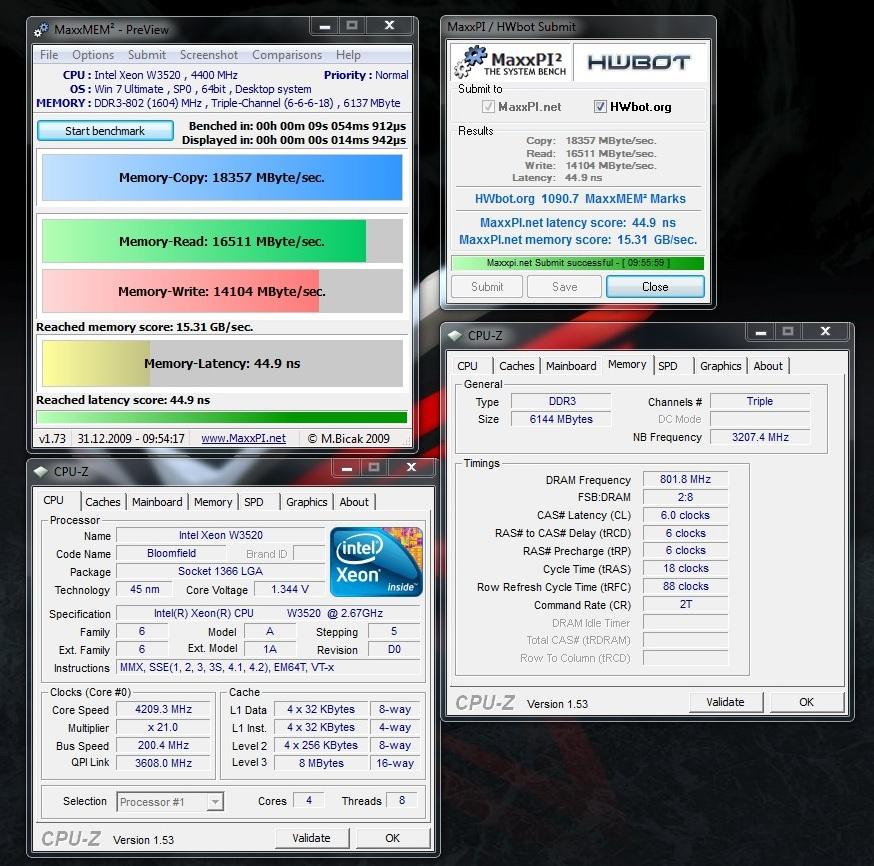Minimize the CPU-Z Memory window
Viewport: 874px width, 866px height.
tap(760, 332)
